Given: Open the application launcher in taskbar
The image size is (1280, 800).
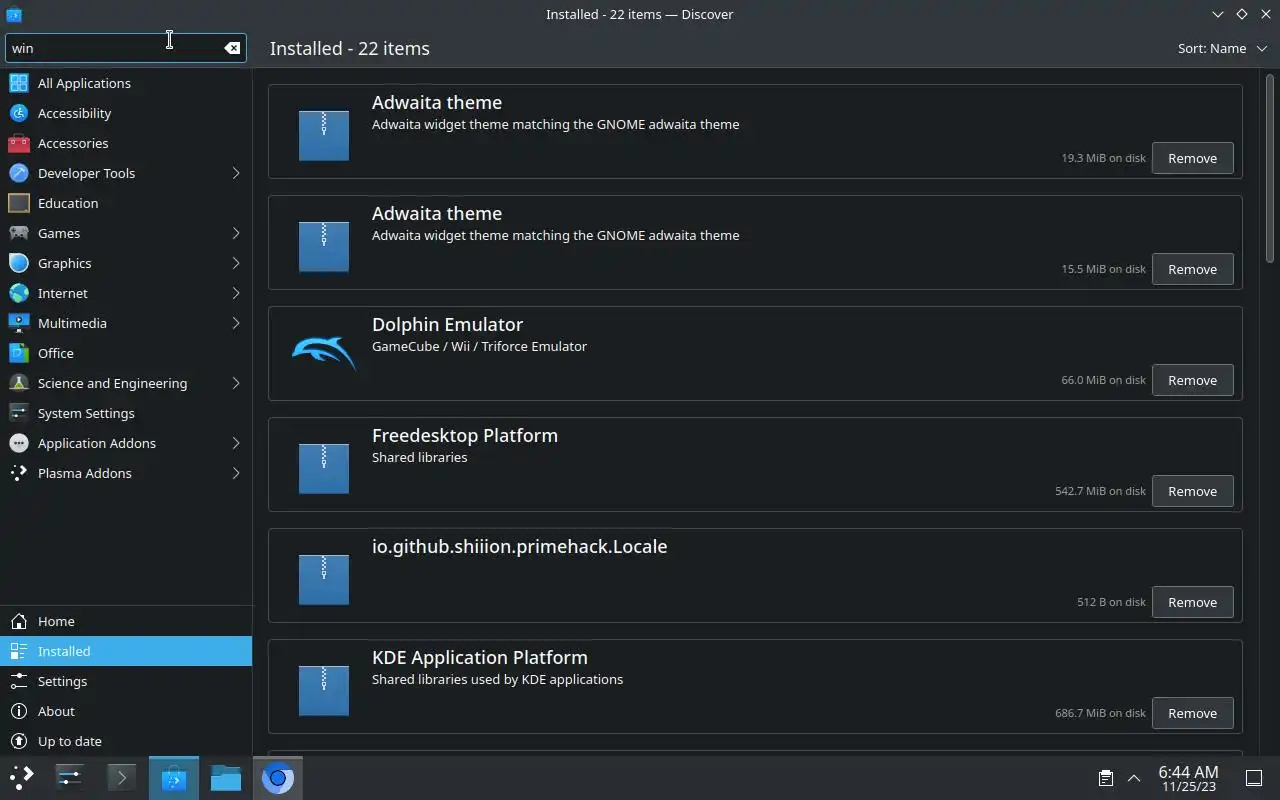Looking at the screenshot, I should (x=21, y=777).
